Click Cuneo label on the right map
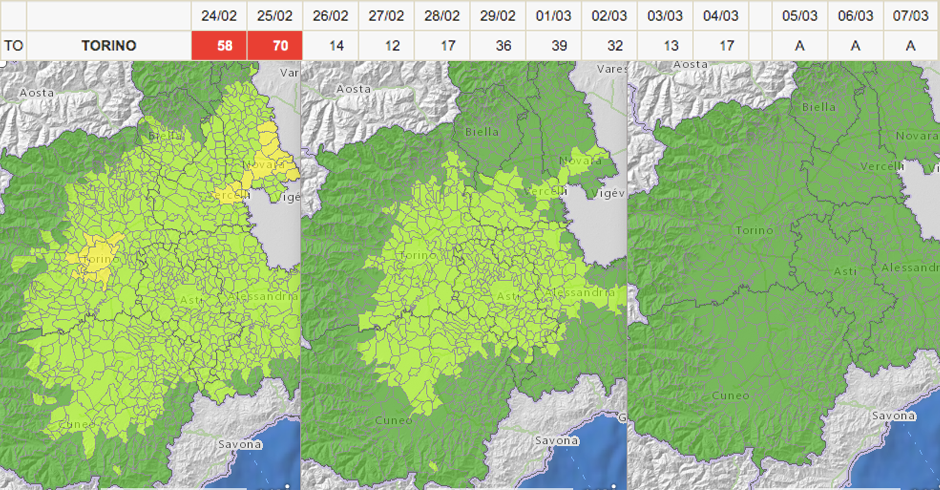The image size is (940, 490). [730, 395]
